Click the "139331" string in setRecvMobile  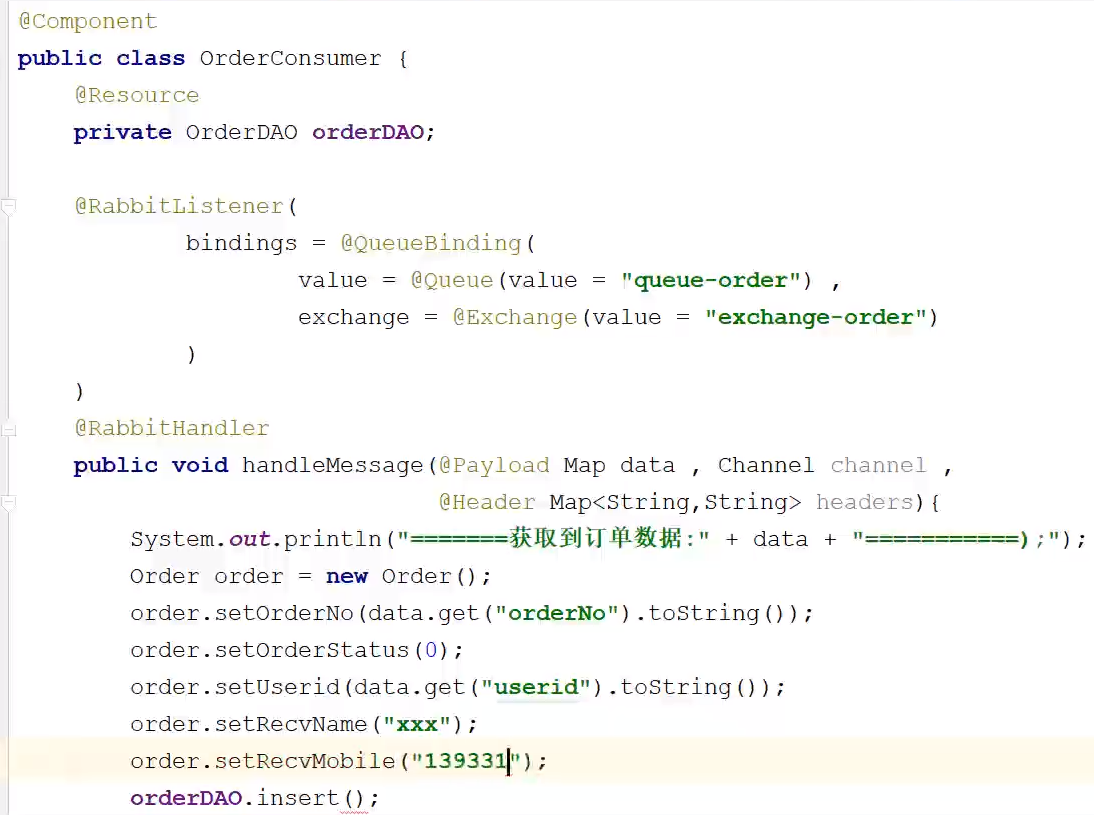pos(465,761)
